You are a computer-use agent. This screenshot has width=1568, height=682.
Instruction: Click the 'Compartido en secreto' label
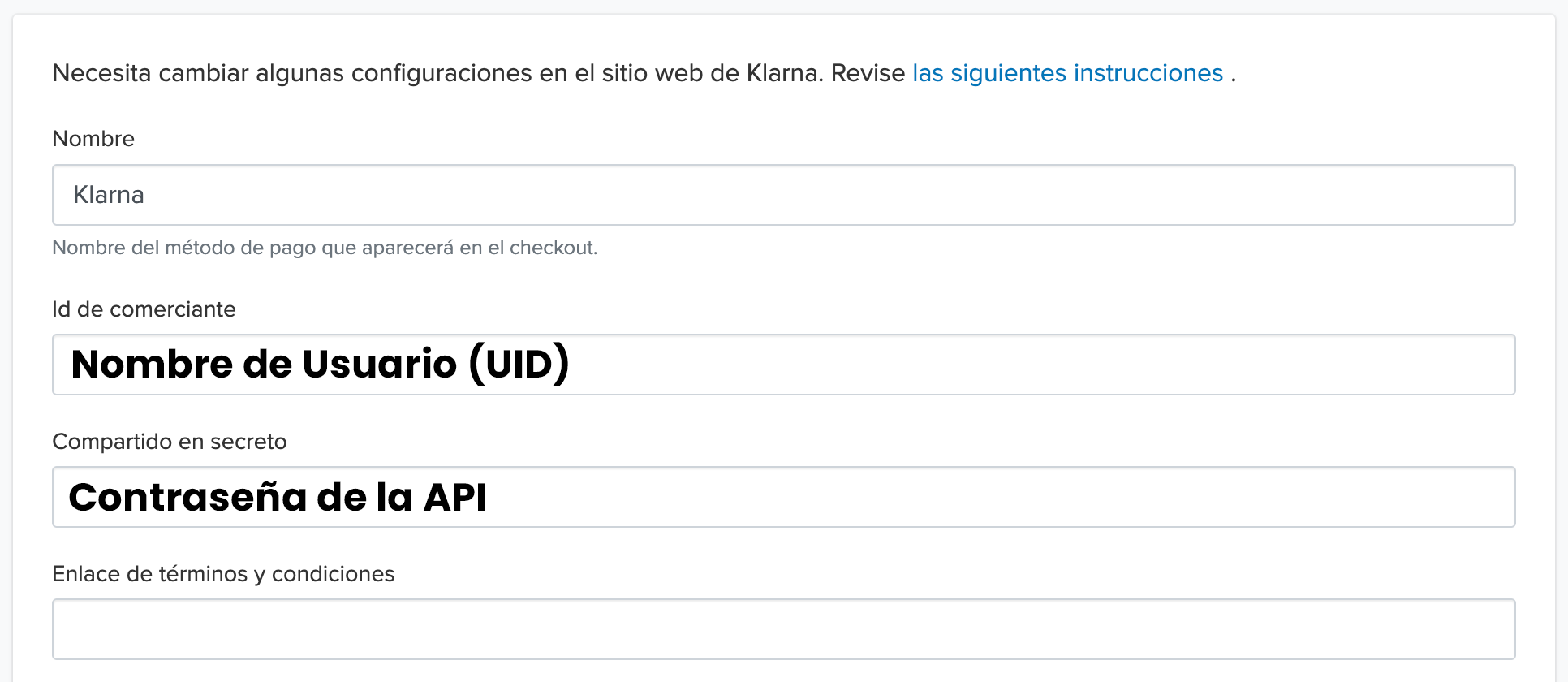(170, 442)
